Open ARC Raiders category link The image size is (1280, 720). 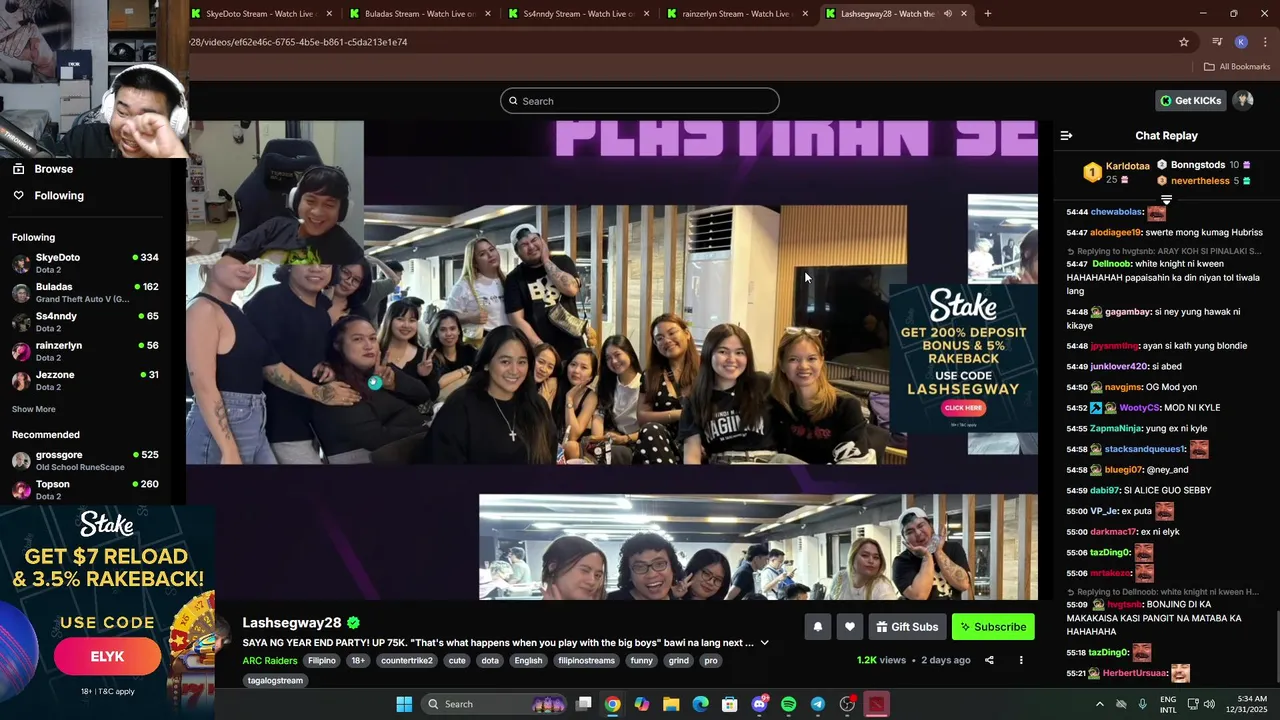click(x=270, y=661)
